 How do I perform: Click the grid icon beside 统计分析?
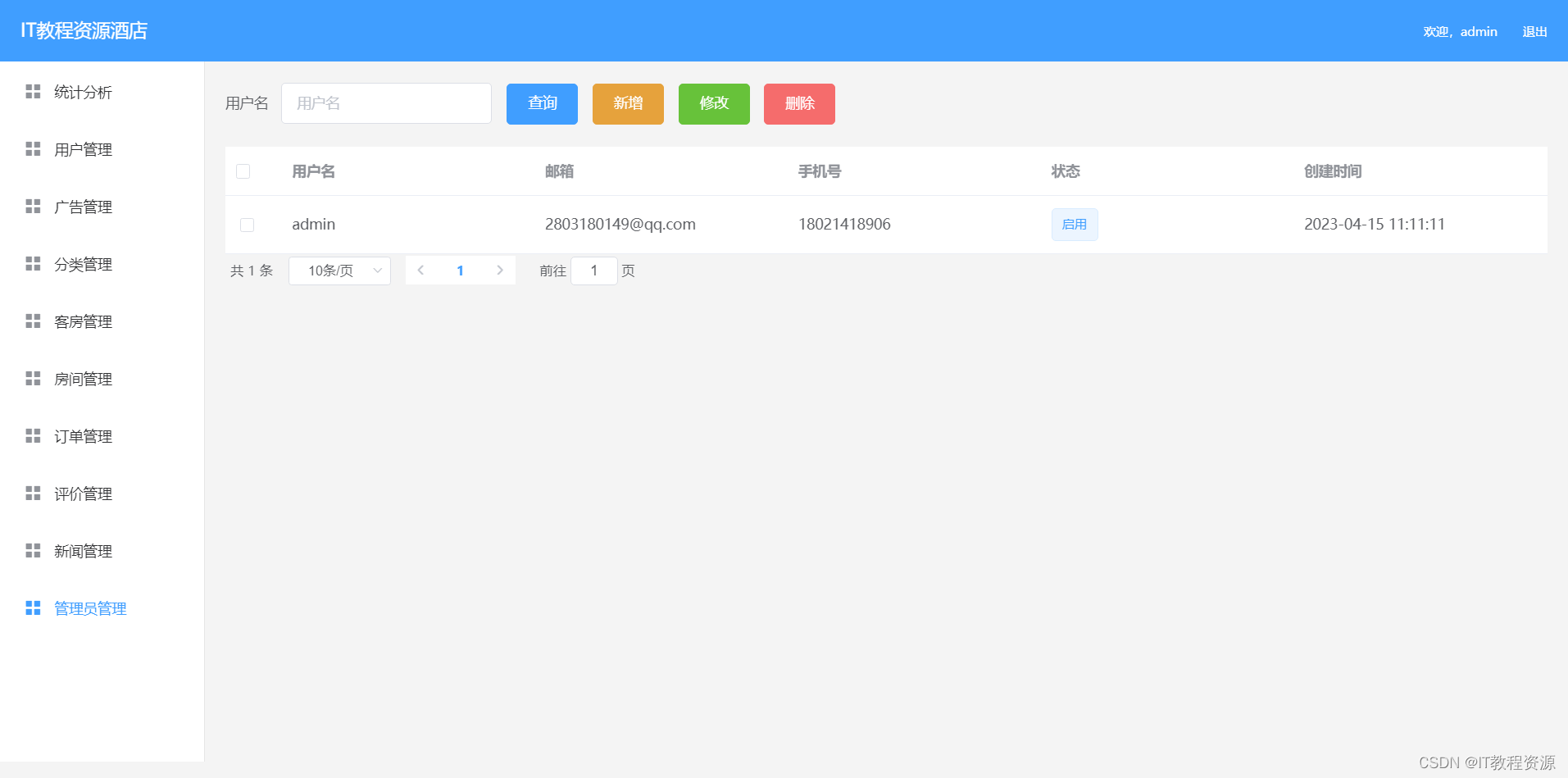33,91
